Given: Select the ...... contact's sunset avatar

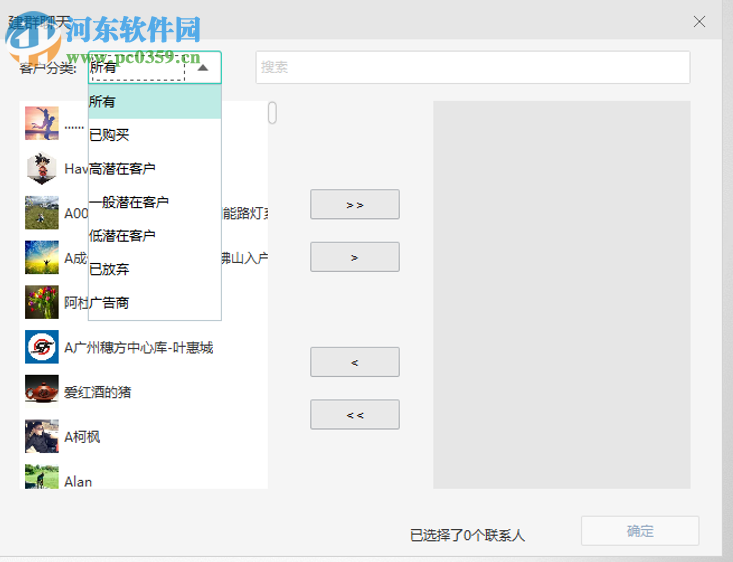Looking at the screenshot, I should tap(42, 123).
